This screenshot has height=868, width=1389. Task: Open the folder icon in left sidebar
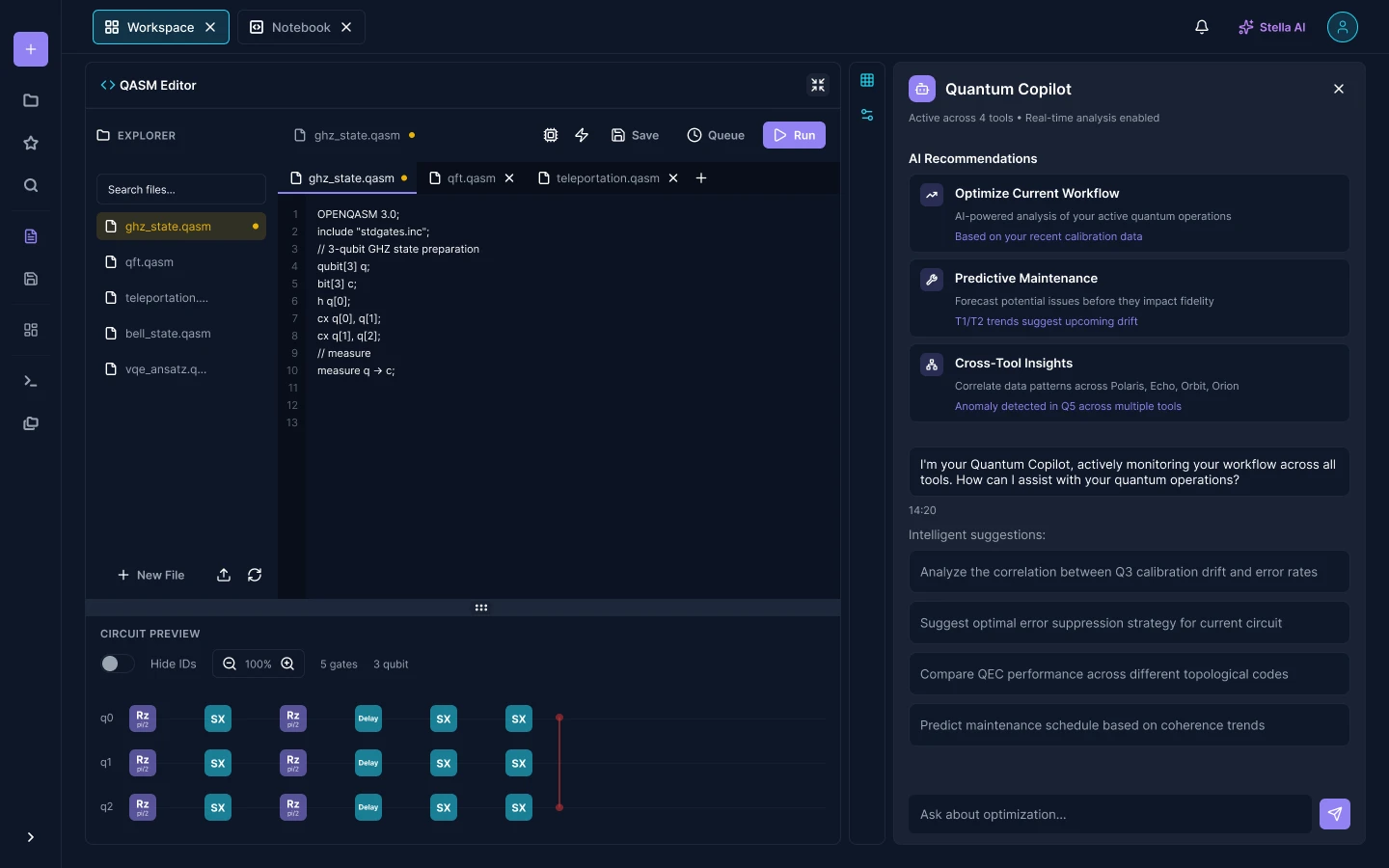(x=31, y=100)
